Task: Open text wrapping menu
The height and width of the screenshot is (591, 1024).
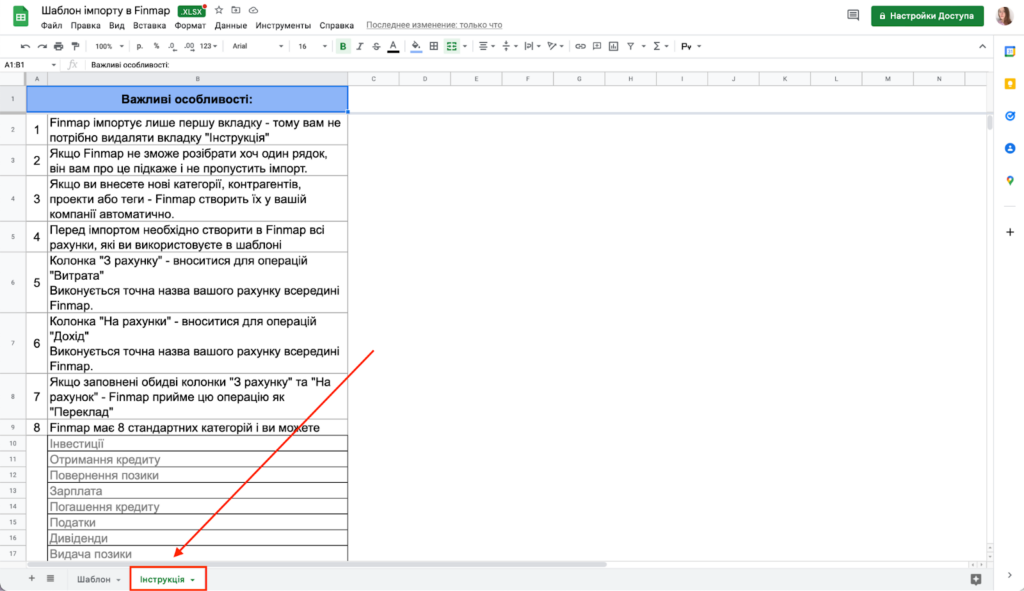Action: pyautogui.click(x=532, y=46)
